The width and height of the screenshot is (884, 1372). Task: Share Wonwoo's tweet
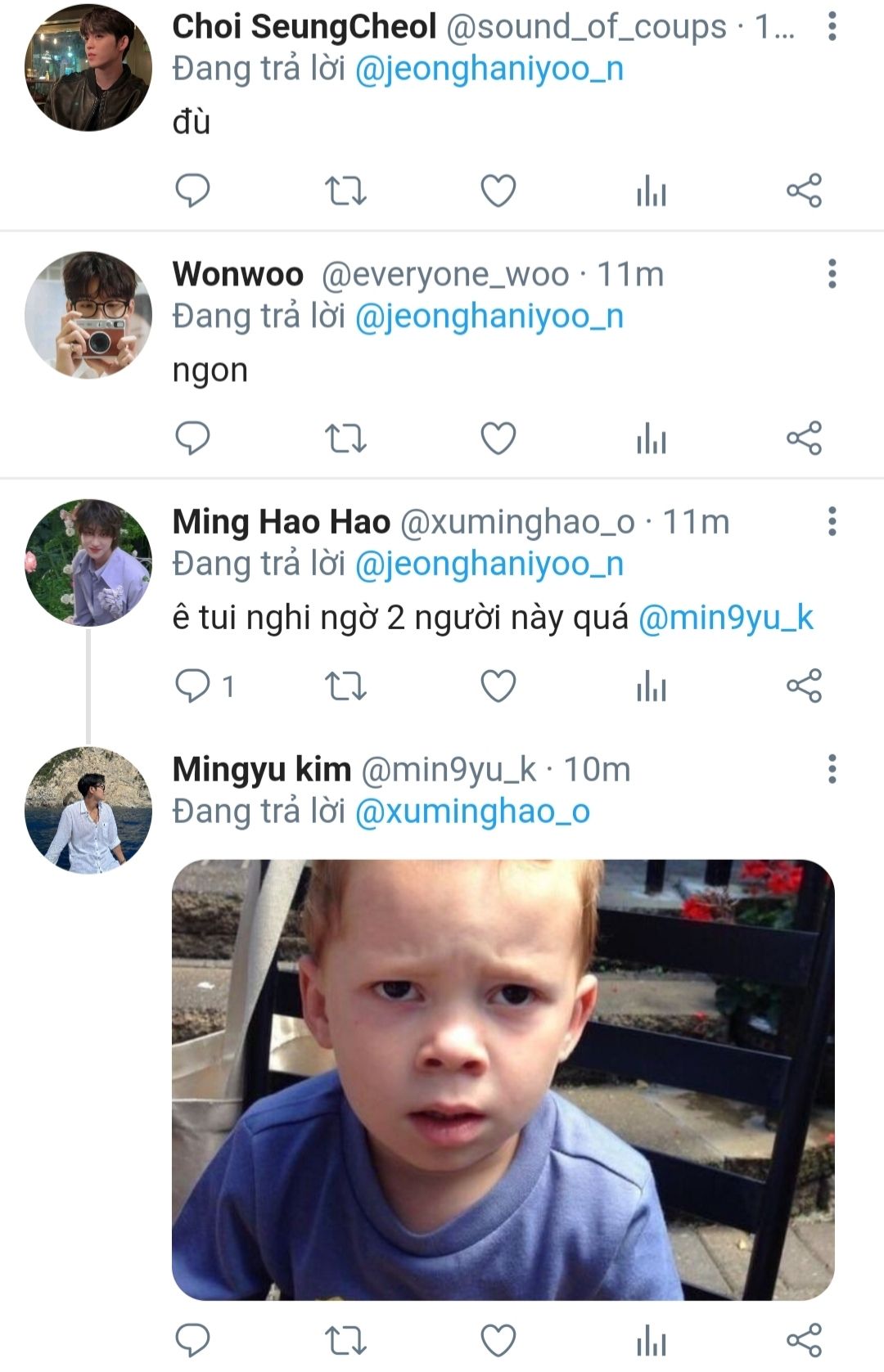point(804,439)
